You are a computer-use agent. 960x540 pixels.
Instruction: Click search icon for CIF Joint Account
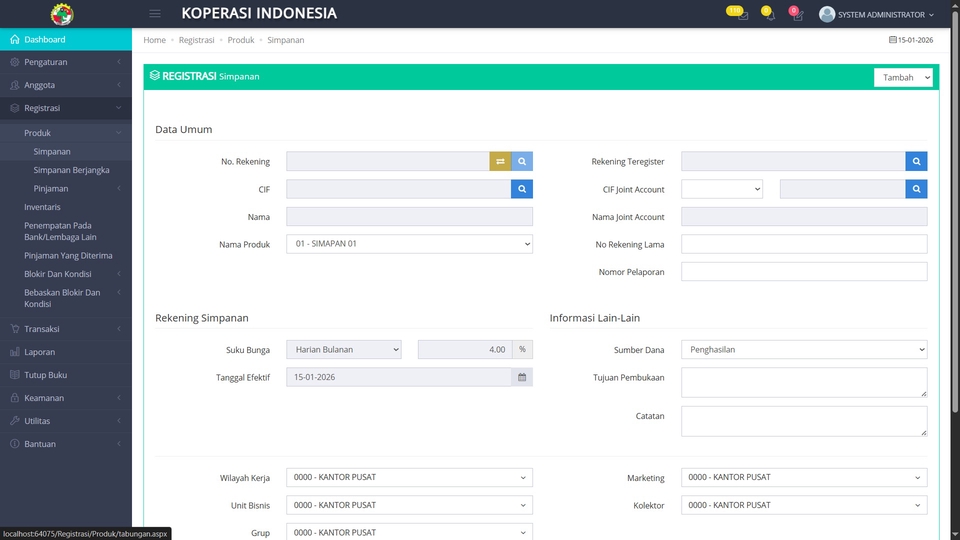(916, 189)
